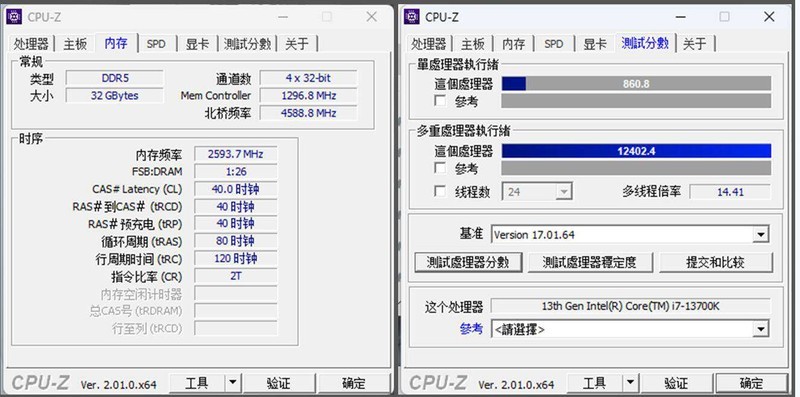Click 确定 button in left window
This screenshot has height=397, width=800.
354,383
